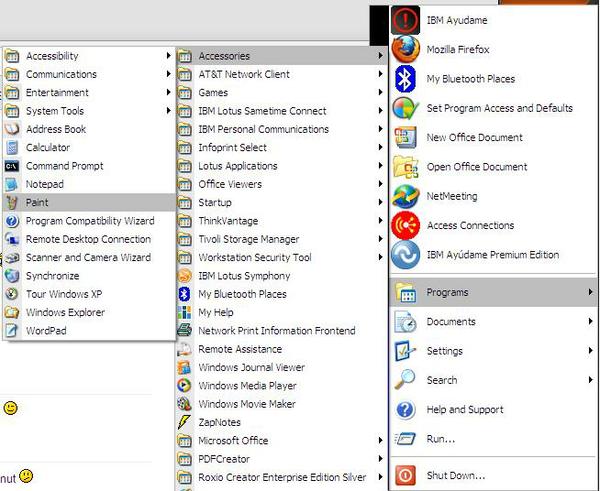Screen dimensions: 600x491
Task: Open the Workstation Security Tool folder
Action: tap(282, 257)
